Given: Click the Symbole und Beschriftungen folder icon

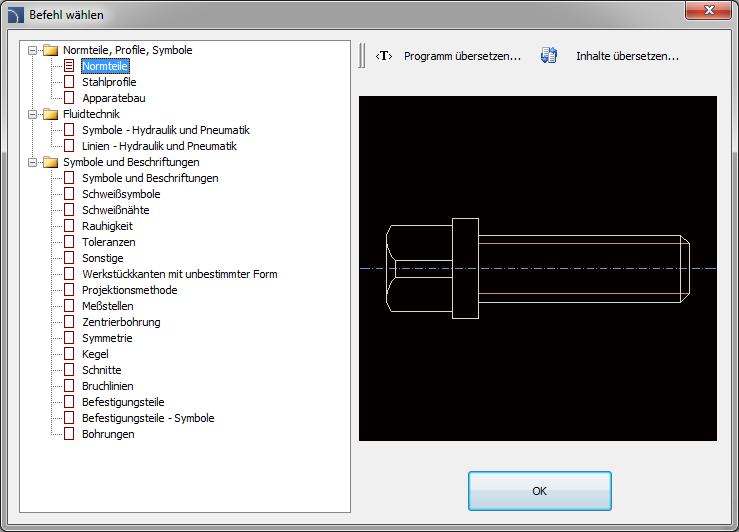Looking at the screenshot, I should (50, 162).
